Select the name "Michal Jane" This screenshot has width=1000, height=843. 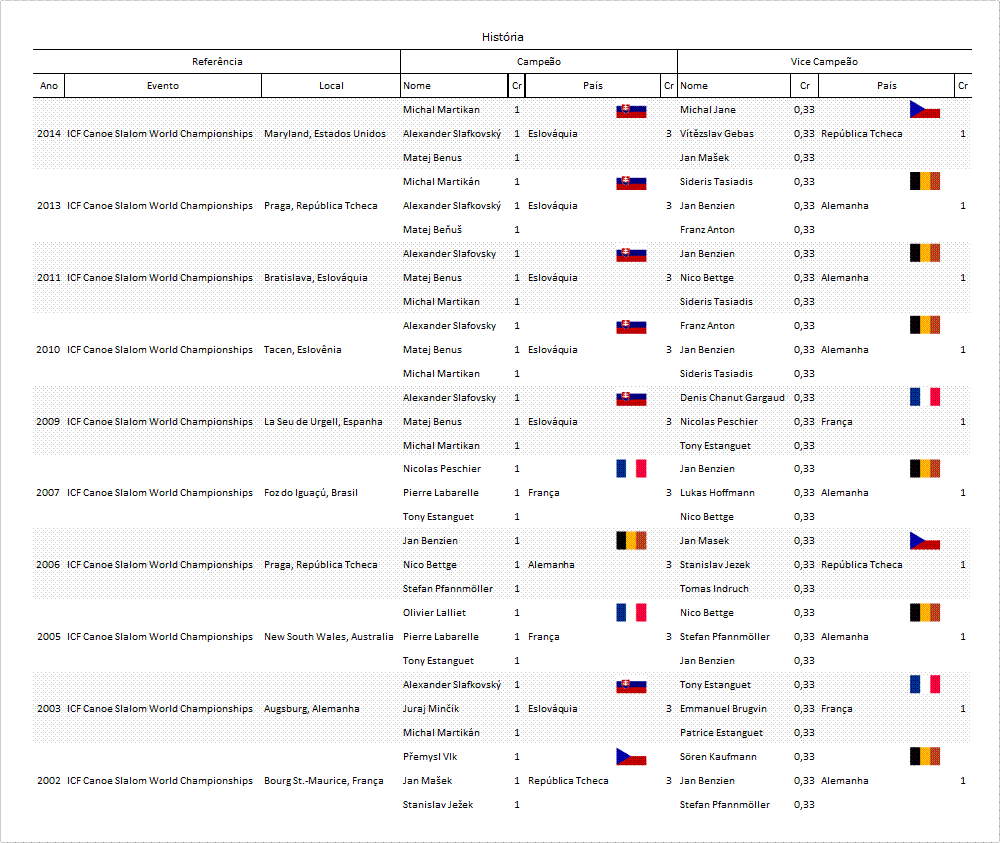(707, 110)
